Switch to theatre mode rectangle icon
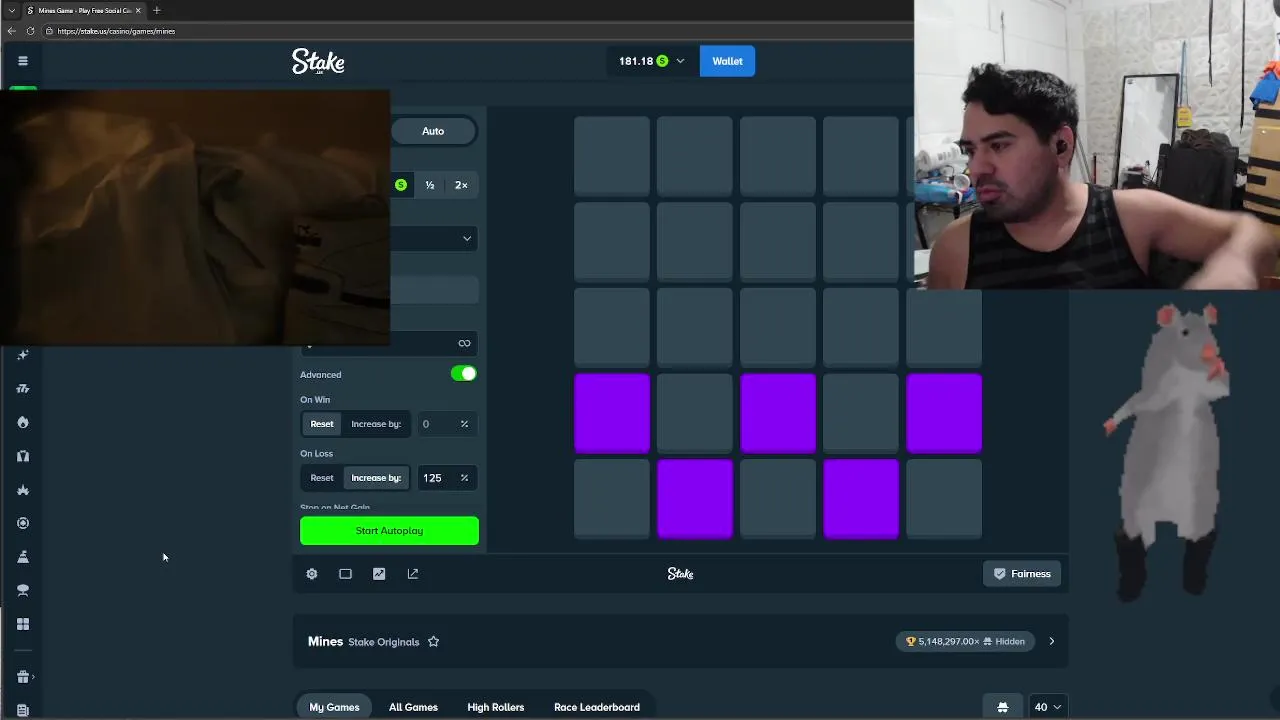 pyautogui.click(x=345, y=574)
